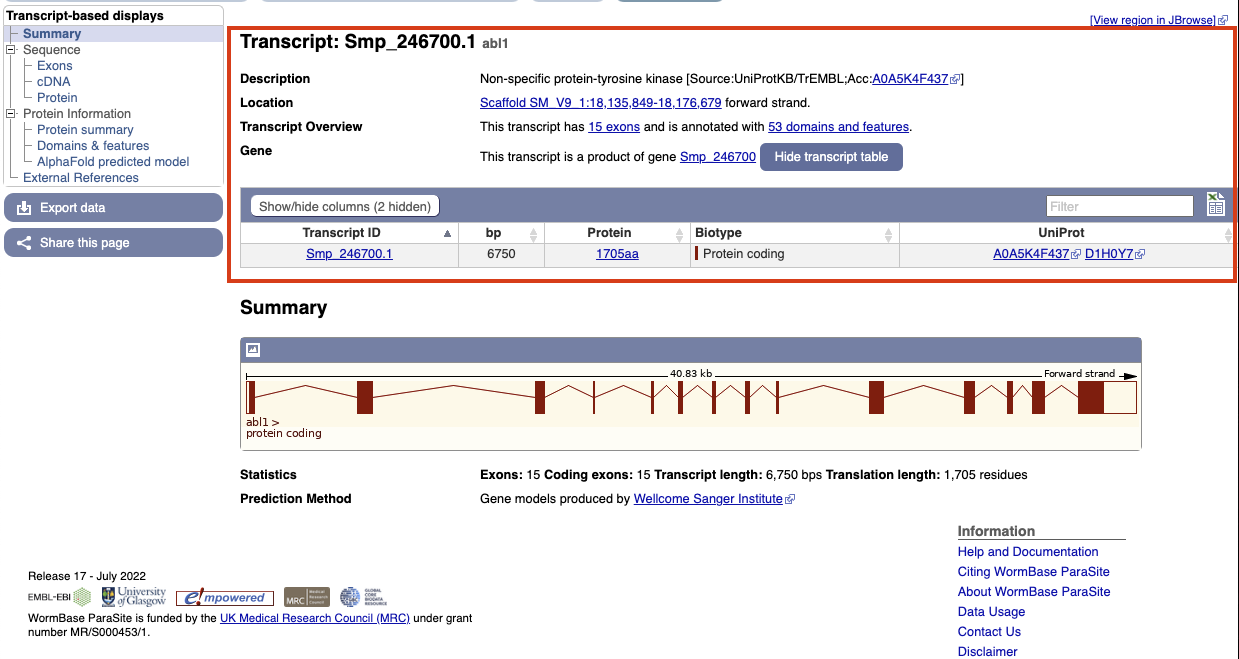Hide the transcript table
Viewport: 1239px width, 659px height.
[x=831, y=157]
